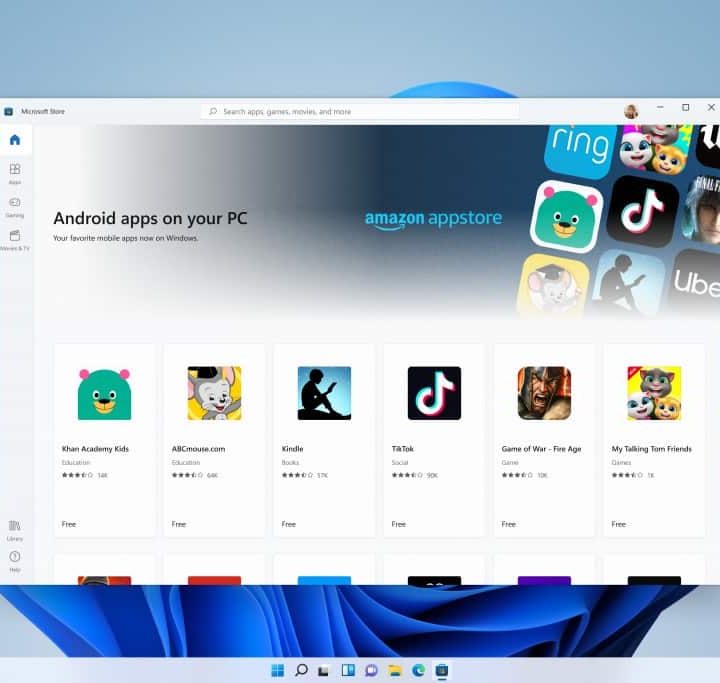
Task: Click the Free price on Kindle card
Action: tap(288, 524)
